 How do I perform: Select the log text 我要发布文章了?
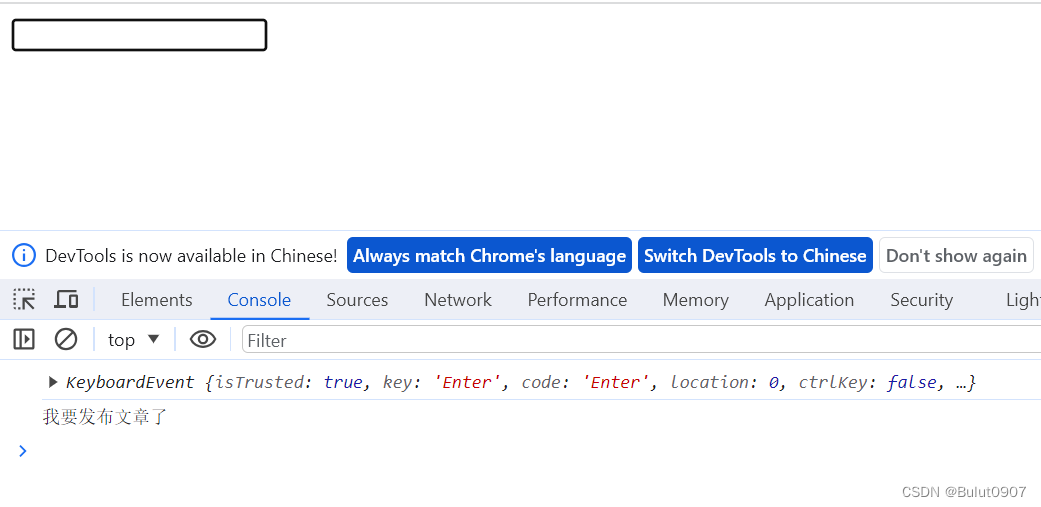point(105,417)
